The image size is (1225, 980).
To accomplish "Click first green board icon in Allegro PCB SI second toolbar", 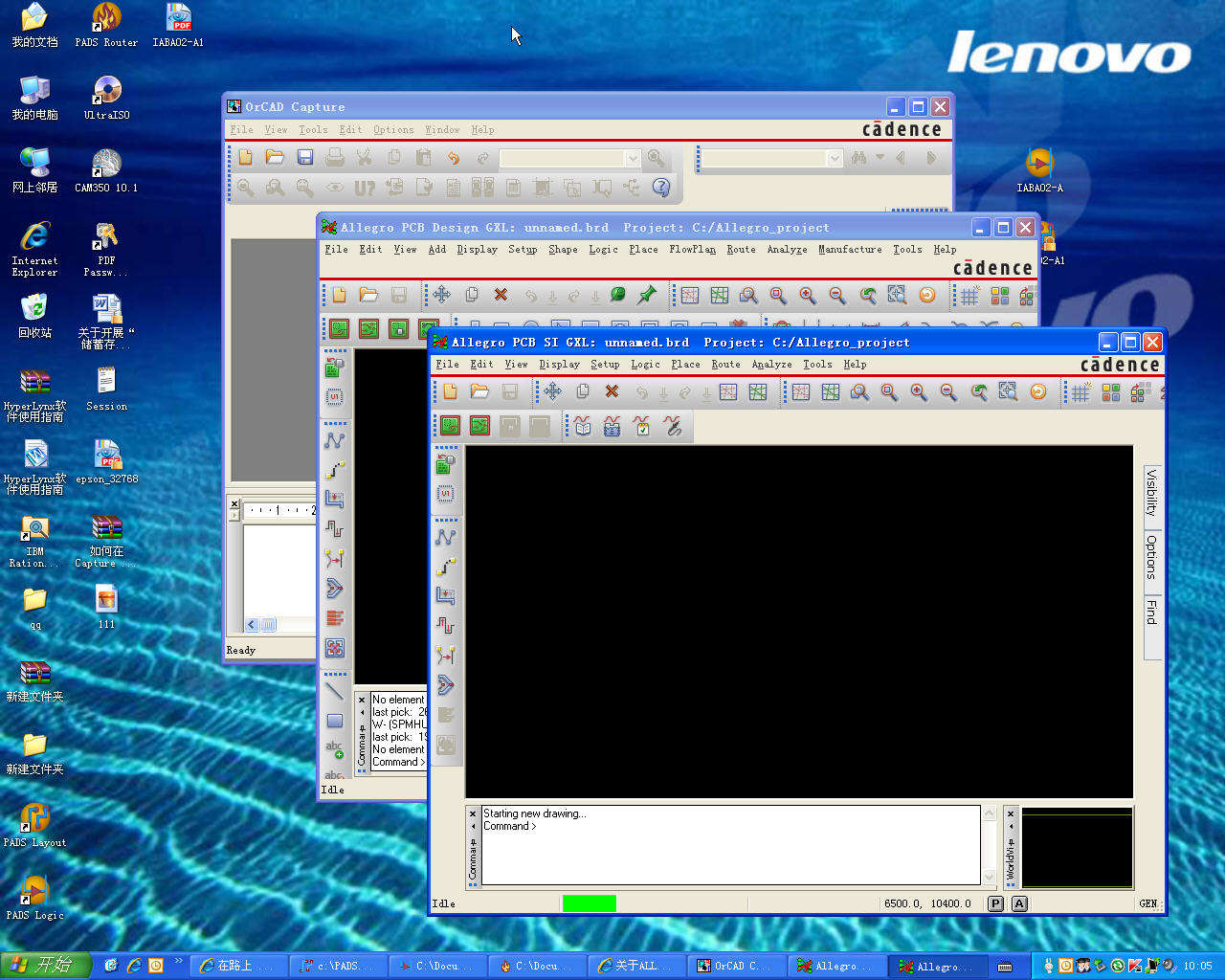I will point(450,426).
